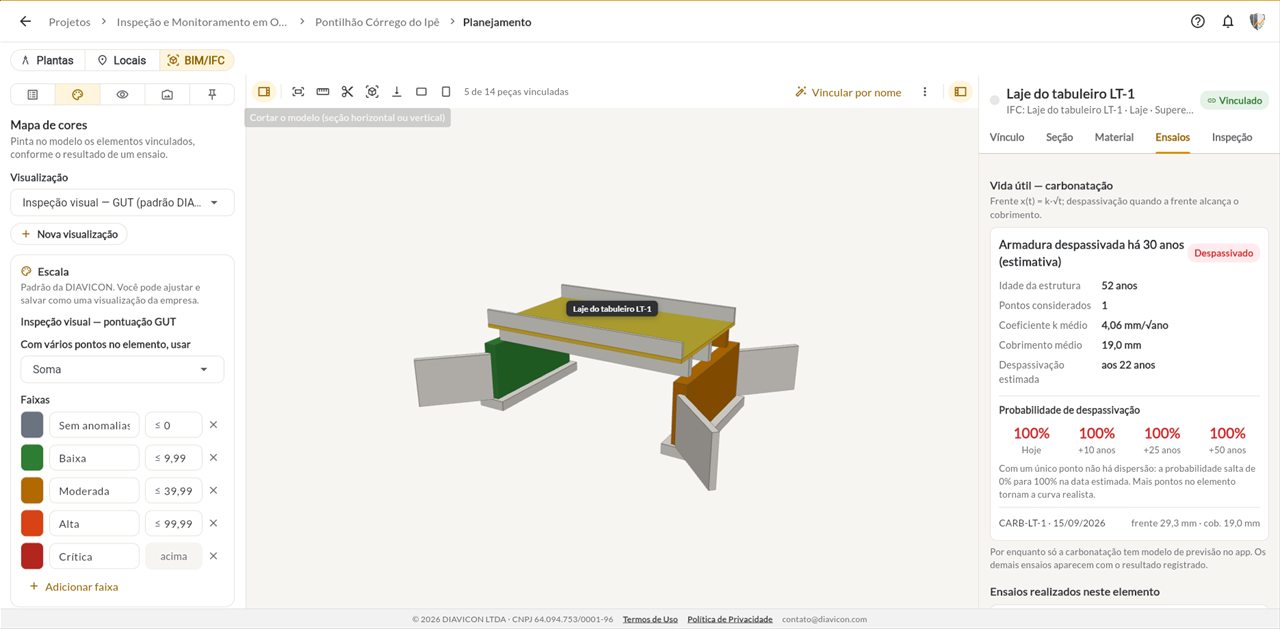Remove the Baixa range
The image size is (1280, 629).
213,458
